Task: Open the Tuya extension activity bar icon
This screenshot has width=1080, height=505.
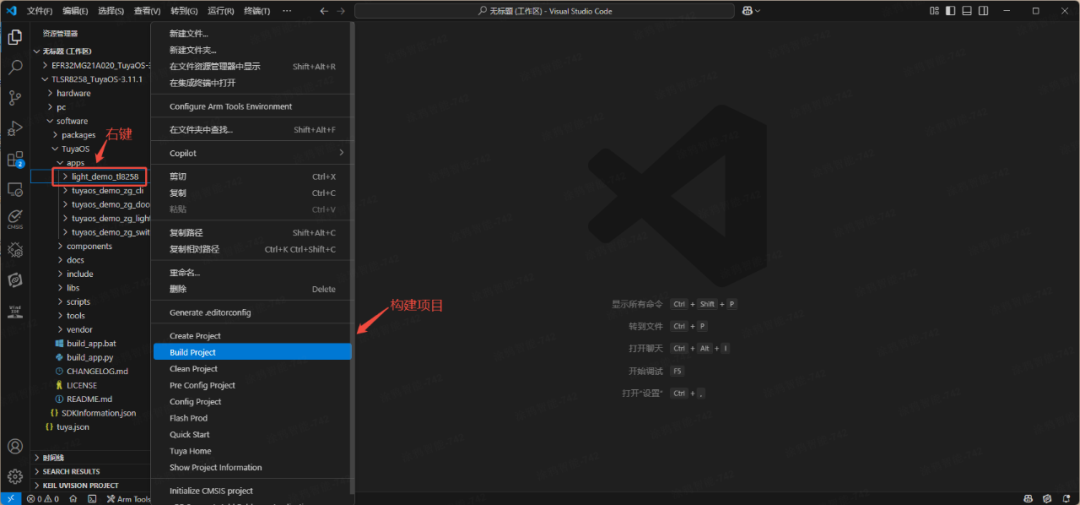Action: coord(14,280)
